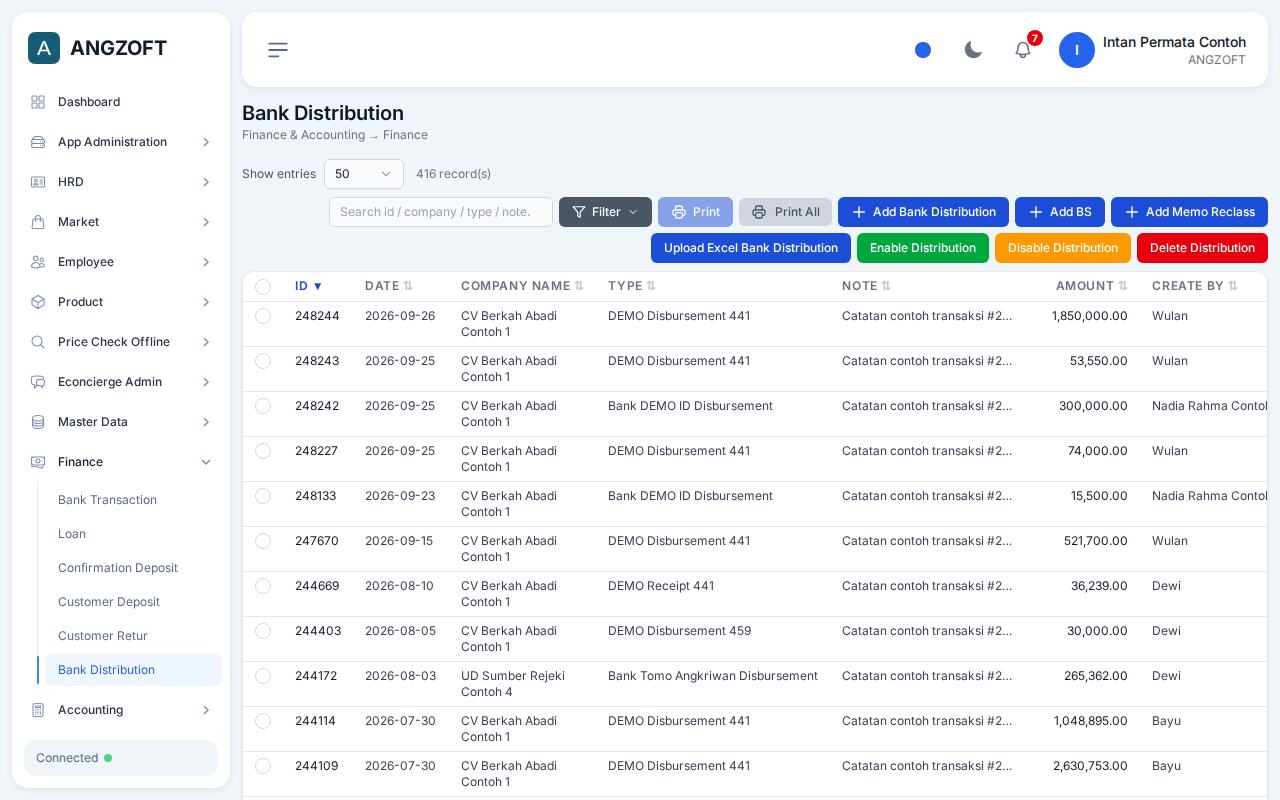
Task: Click the Finance sidebar icon
Action: (x=38, y=462)
